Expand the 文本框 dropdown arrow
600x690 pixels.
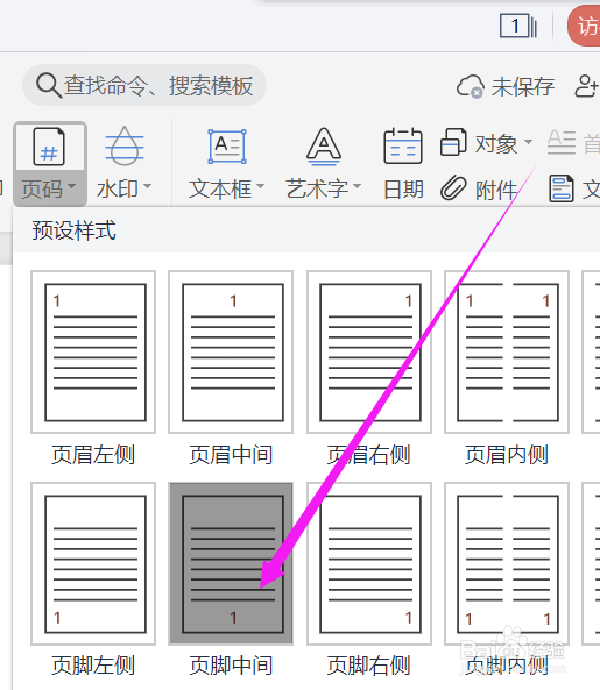(260, 186)
